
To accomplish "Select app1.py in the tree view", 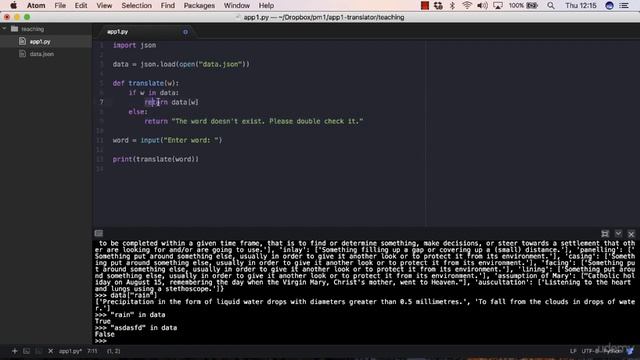I will (x=40, y=42).
